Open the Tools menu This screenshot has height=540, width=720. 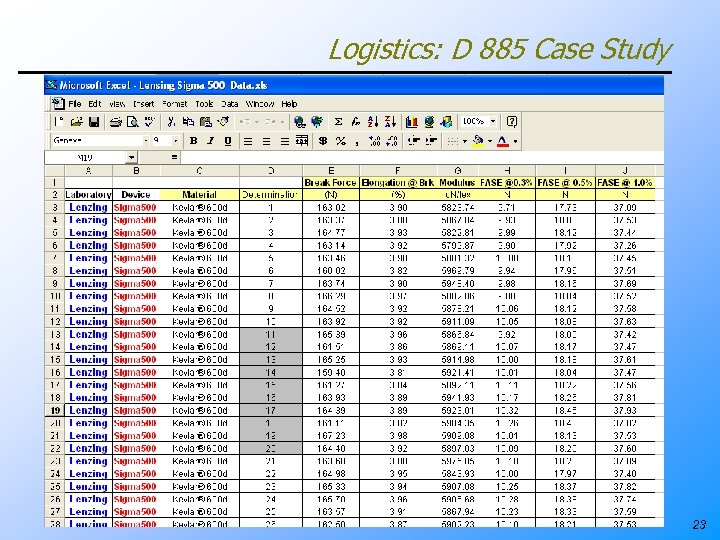(204, 104)
